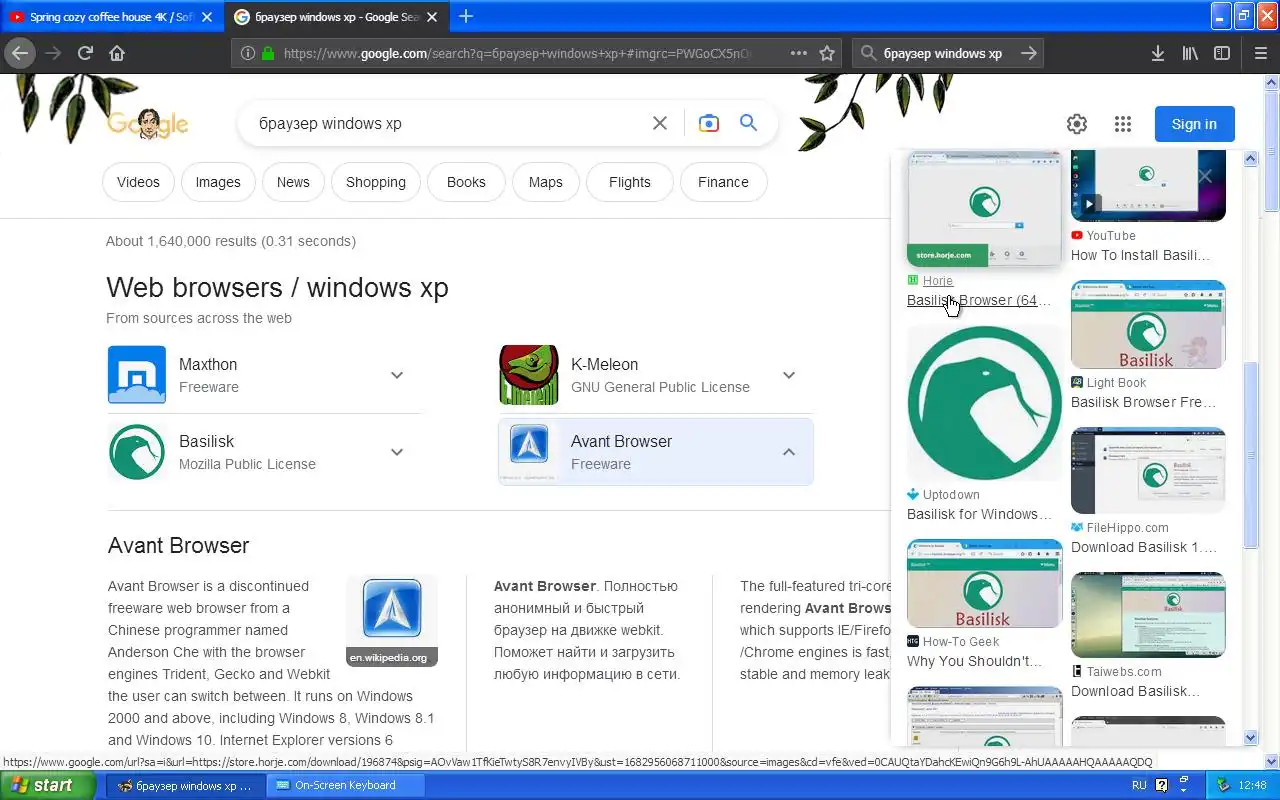
Task: Open the How-To Geek Basilisk thumbnail
Action: [x=984, y=584]
